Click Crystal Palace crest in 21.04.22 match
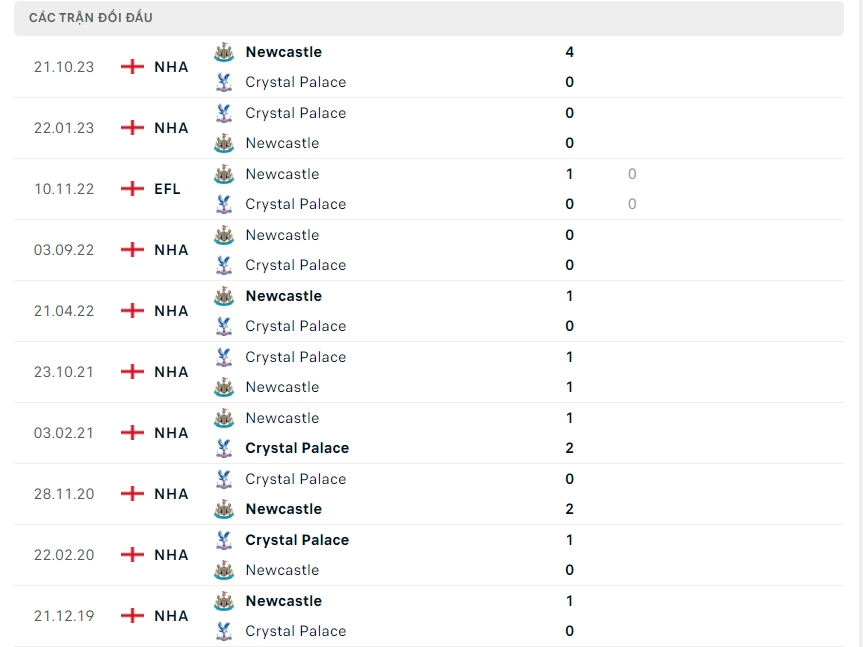863x647 pixels. coord(224,326)
